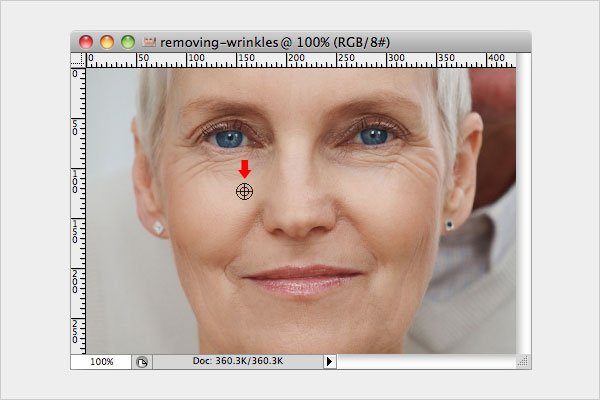Screen dimensions: 600x400
Task: Close the removing-wrinkles document window
Action: (x=86, y=42)
